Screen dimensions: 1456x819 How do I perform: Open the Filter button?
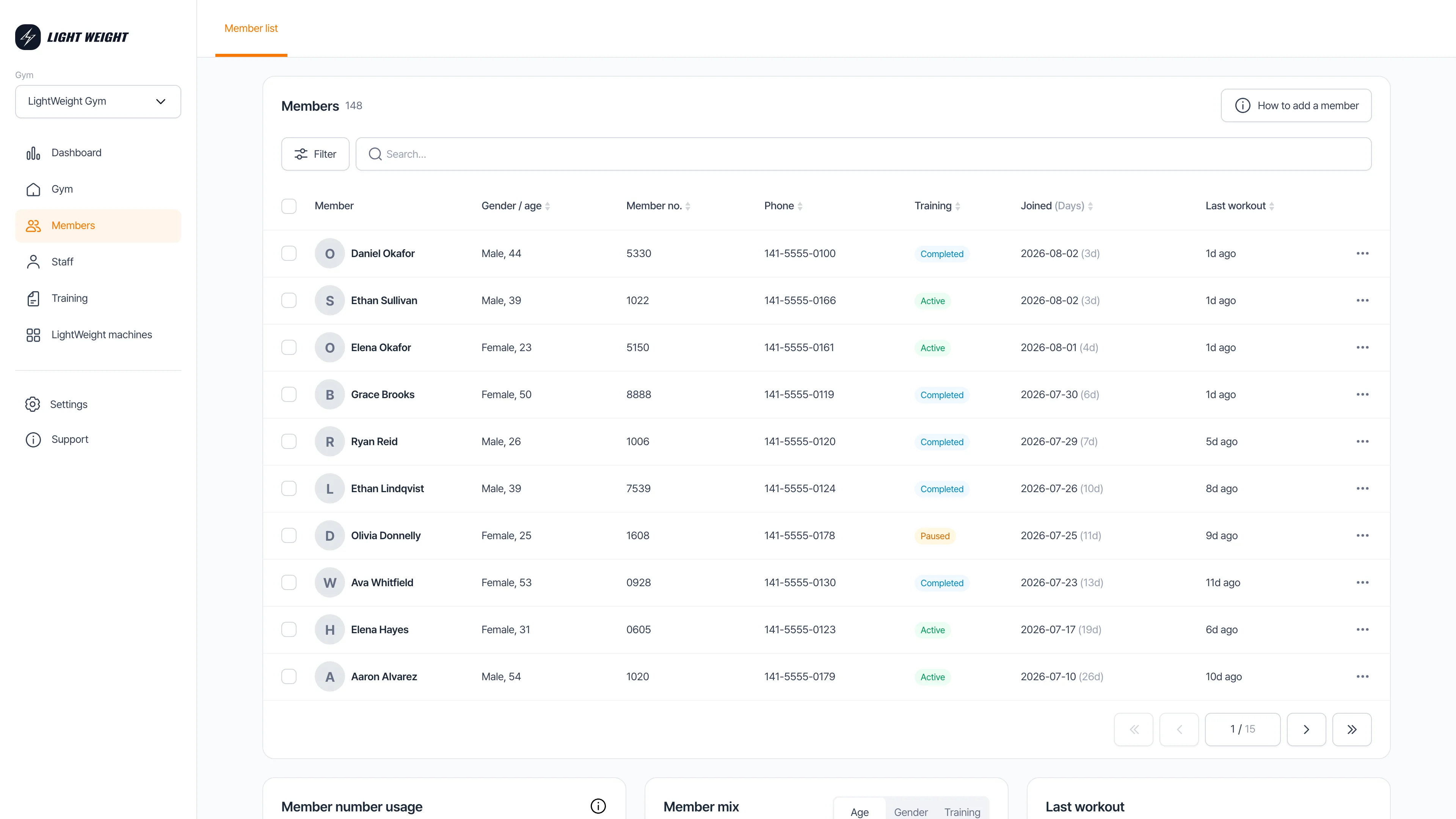[x=315, y=154]
